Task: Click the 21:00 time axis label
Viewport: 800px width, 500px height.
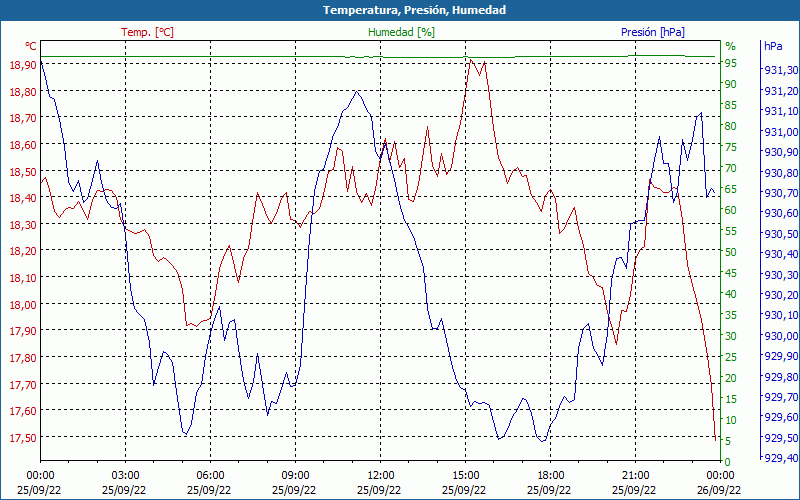Action: 635,476
